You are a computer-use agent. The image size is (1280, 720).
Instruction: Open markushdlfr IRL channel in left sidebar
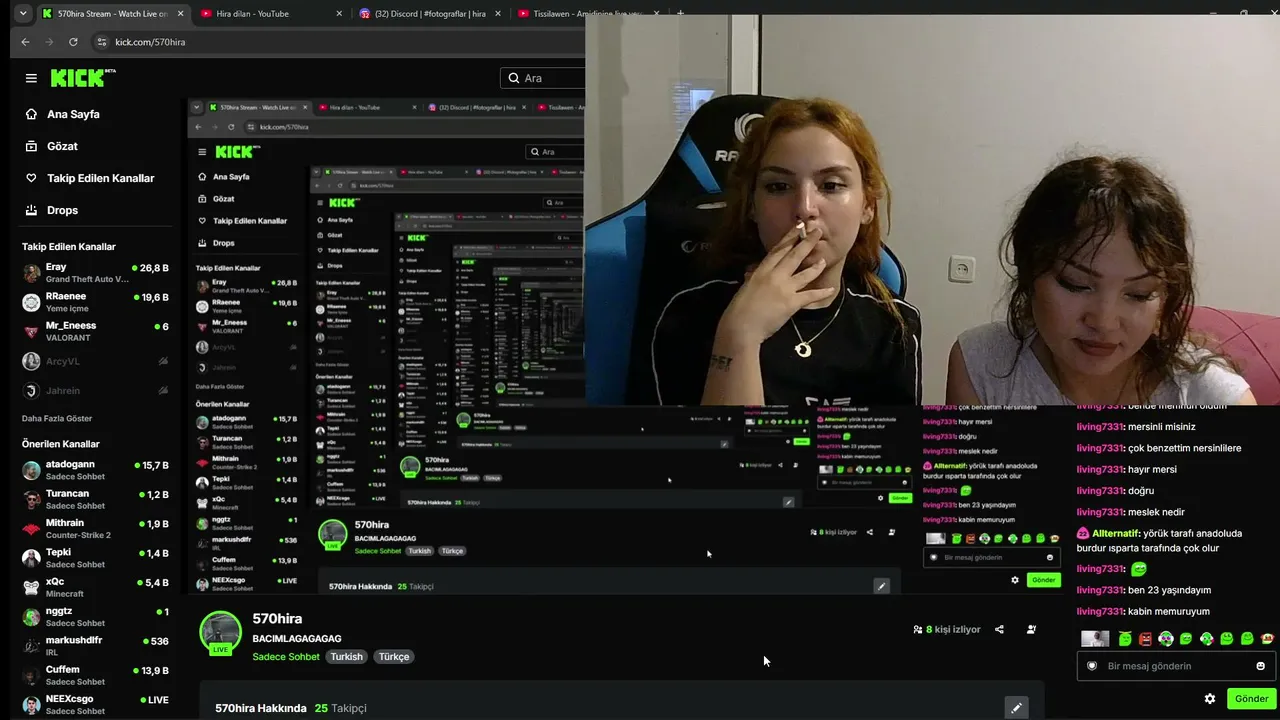pyautogui.click(x=95, y=645)
